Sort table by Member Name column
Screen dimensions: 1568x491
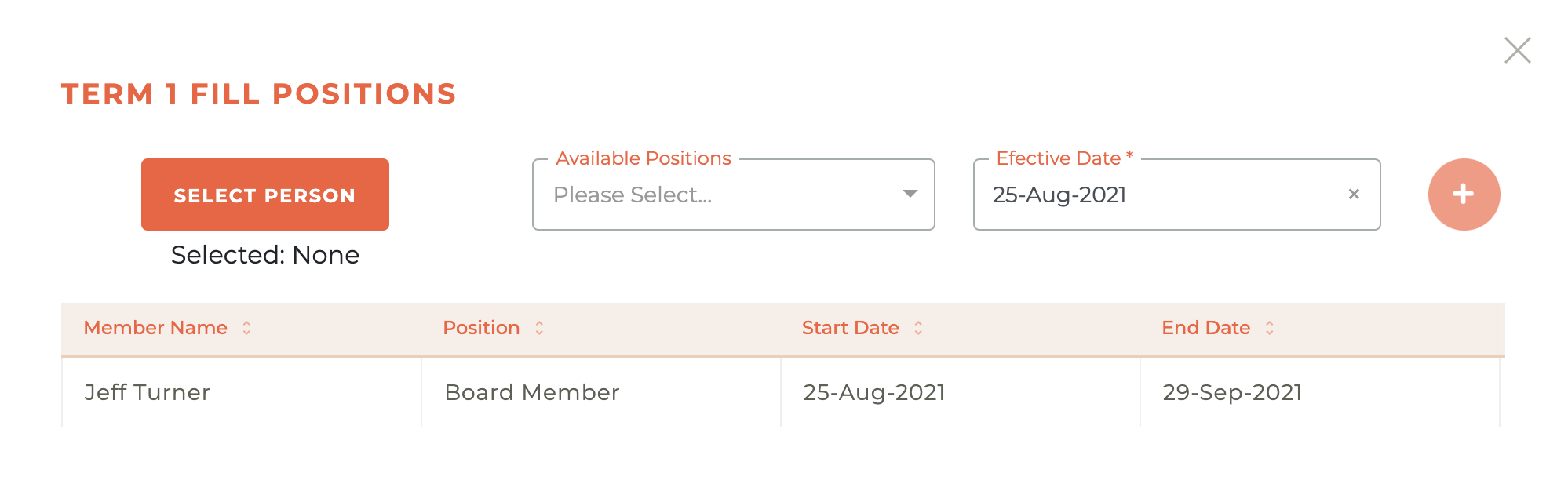click(x=246, y=328)
